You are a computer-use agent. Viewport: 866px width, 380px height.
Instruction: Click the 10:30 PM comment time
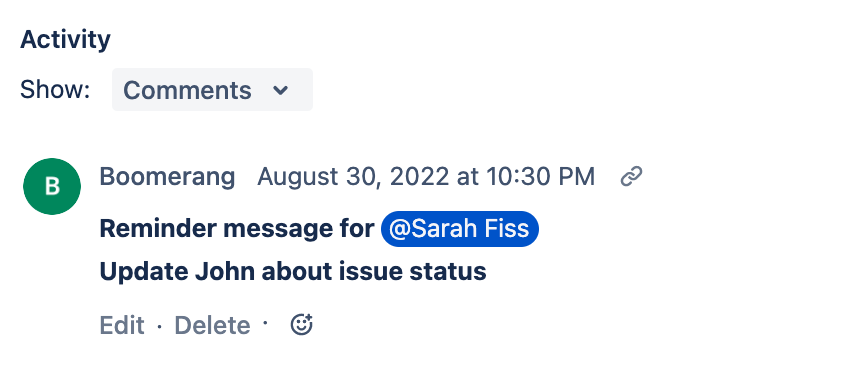pyautogui.click(x=540, y=177)
